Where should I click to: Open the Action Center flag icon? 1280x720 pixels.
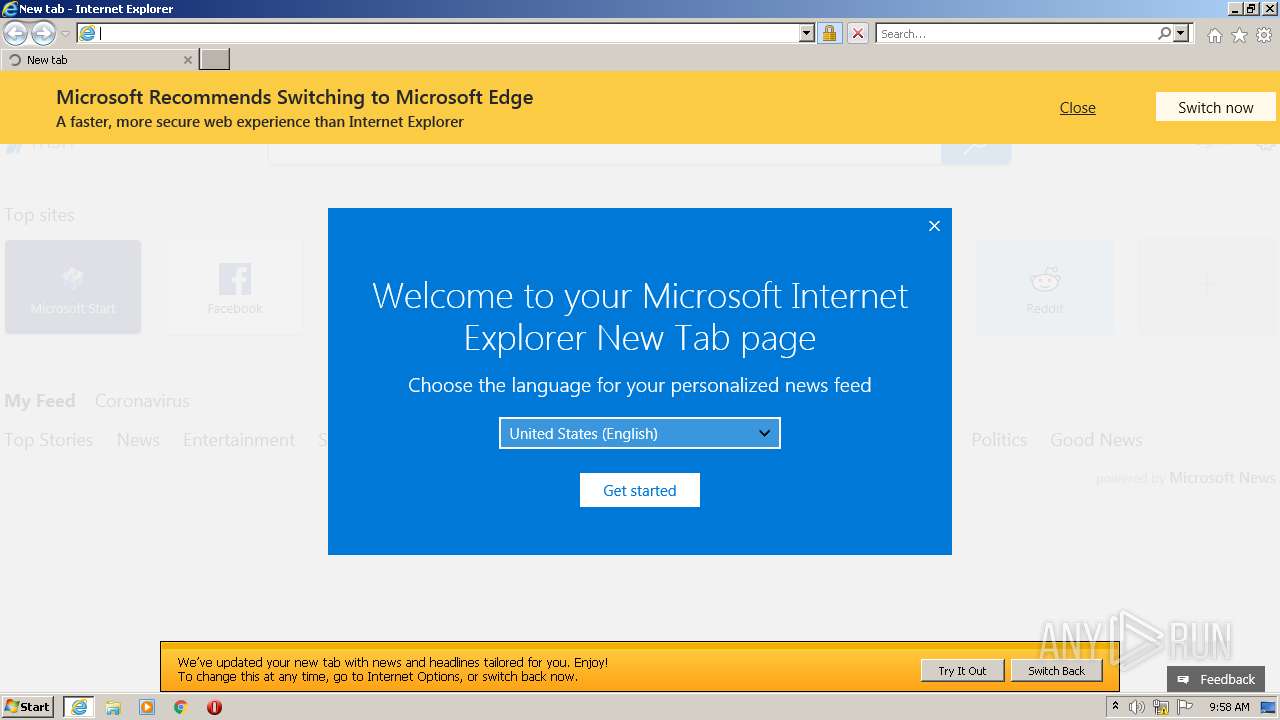[x=1185, y=707]
